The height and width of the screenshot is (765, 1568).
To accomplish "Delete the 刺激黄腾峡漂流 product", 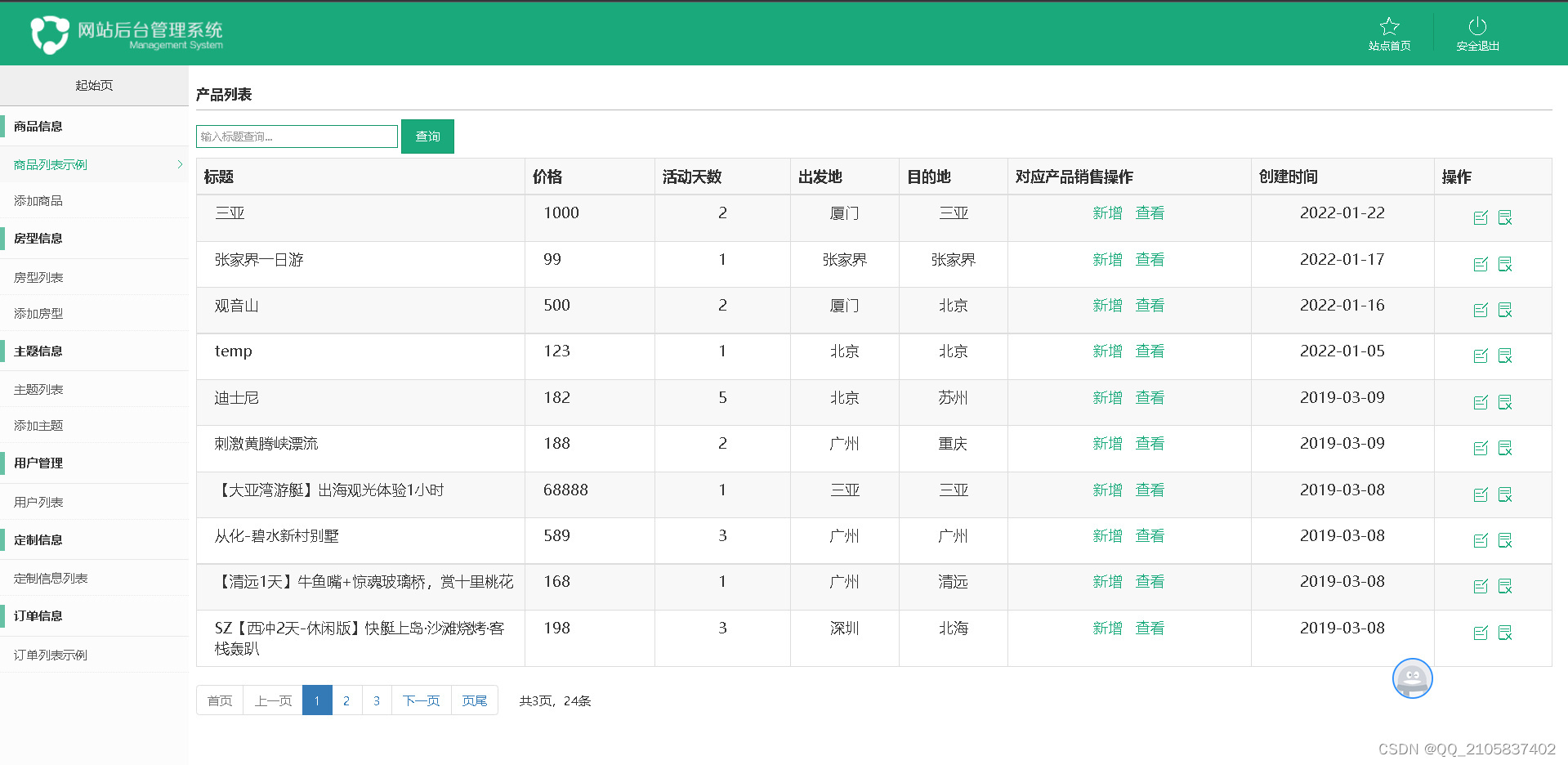I will [1505, 448].
